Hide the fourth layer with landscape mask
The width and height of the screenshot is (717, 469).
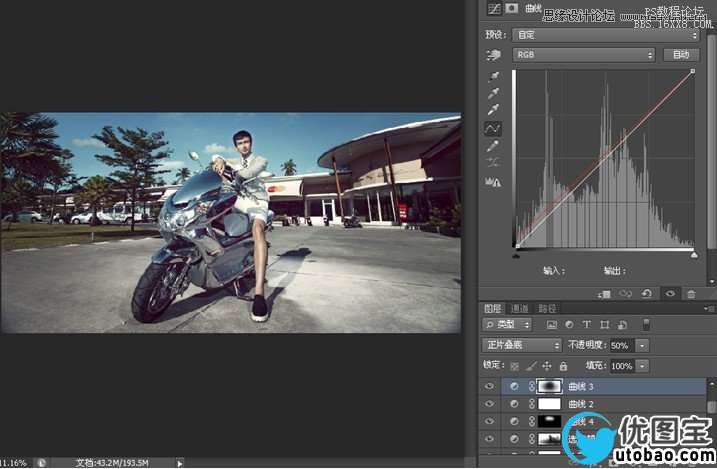[x=489, y=439]
